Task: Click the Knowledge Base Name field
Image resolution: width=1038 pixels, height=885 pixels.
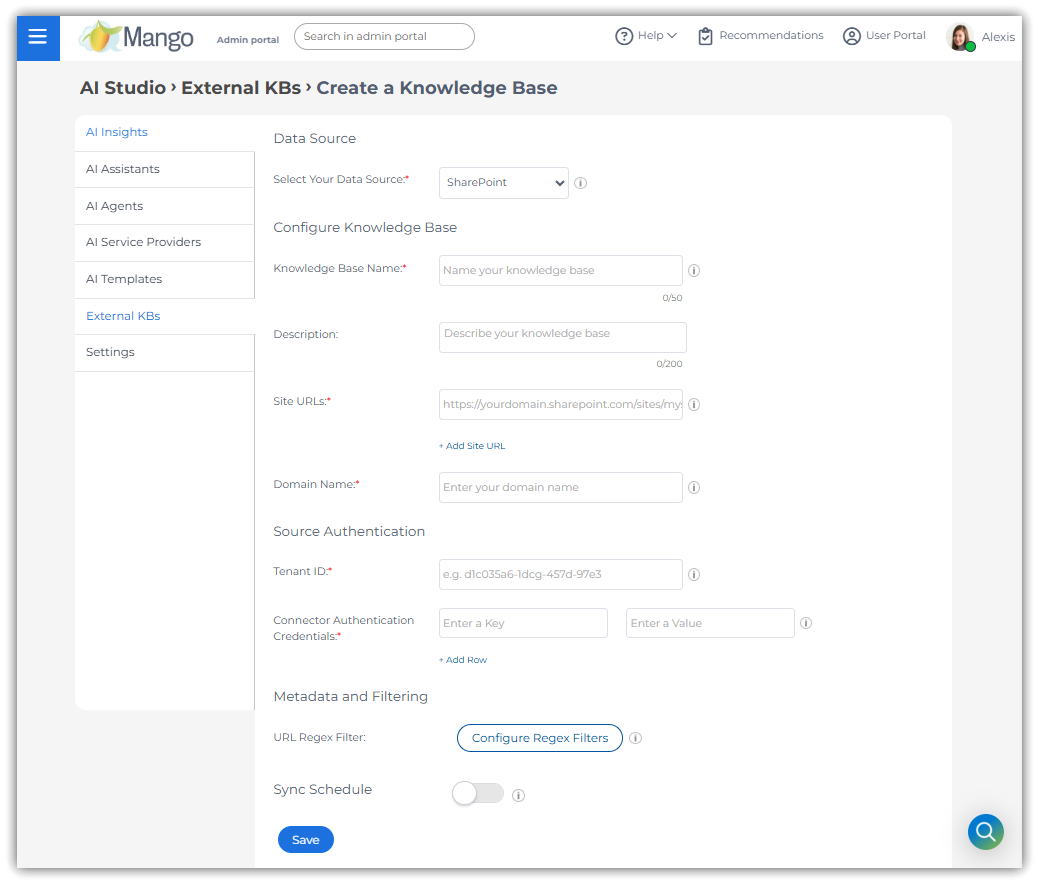Action: (560, 271)
